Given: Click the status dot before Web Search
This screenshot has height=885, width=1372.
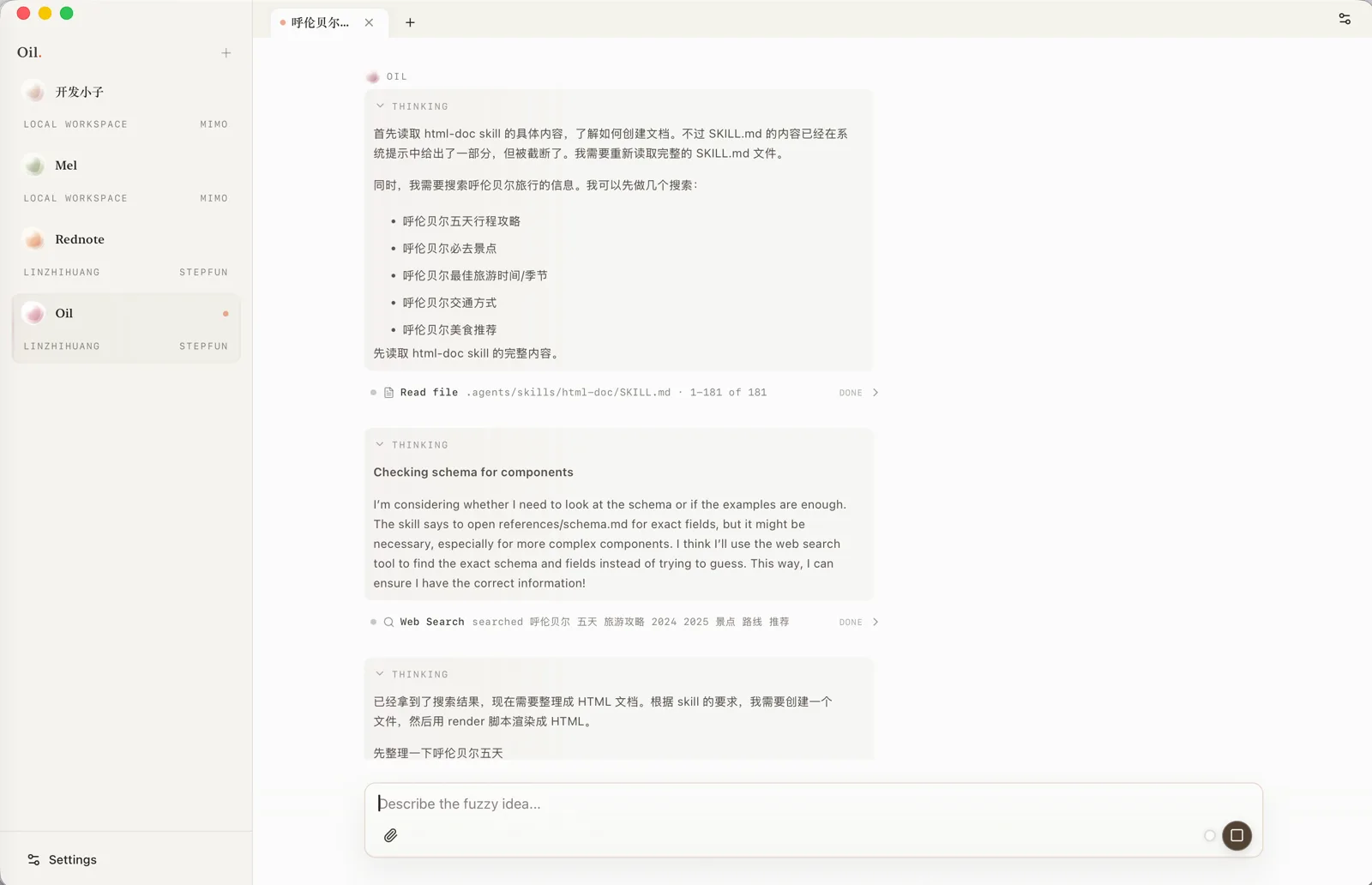Looking at the screenshot, I should point(373,622).
